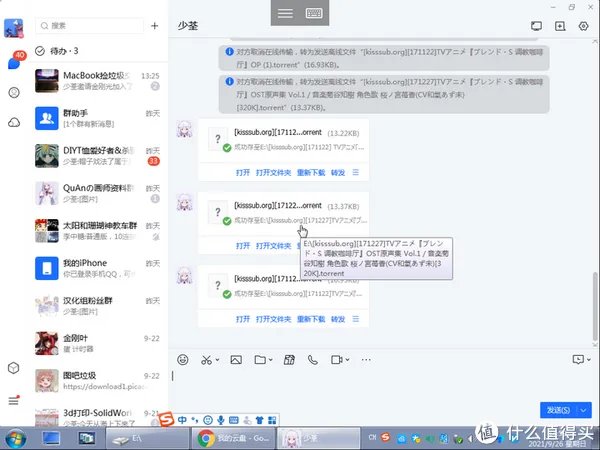Show the on-screen keyboard icon at top
Viewport: 600px width, 450px height.
(314, 13)
